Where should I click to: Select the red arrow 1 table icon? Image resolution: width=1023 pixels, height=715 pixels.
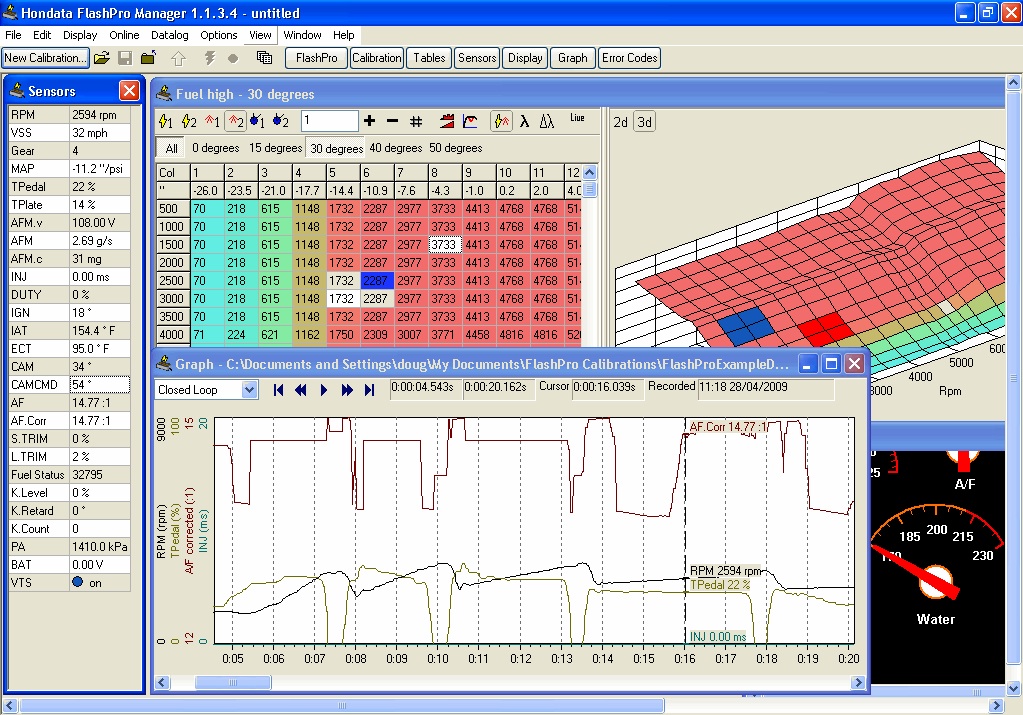[212, 121]
